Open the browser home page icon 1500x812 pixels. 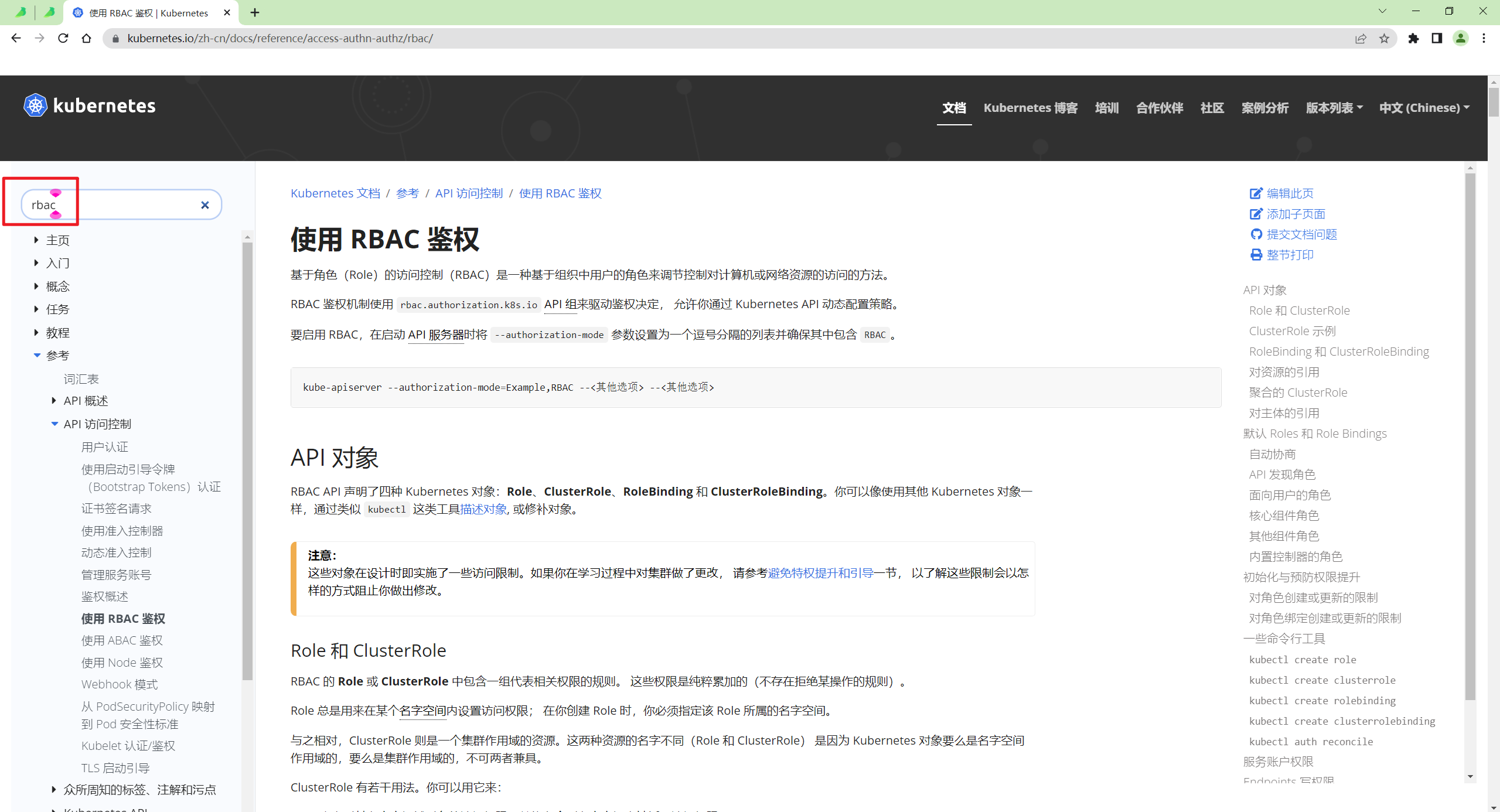pos(86,38)
